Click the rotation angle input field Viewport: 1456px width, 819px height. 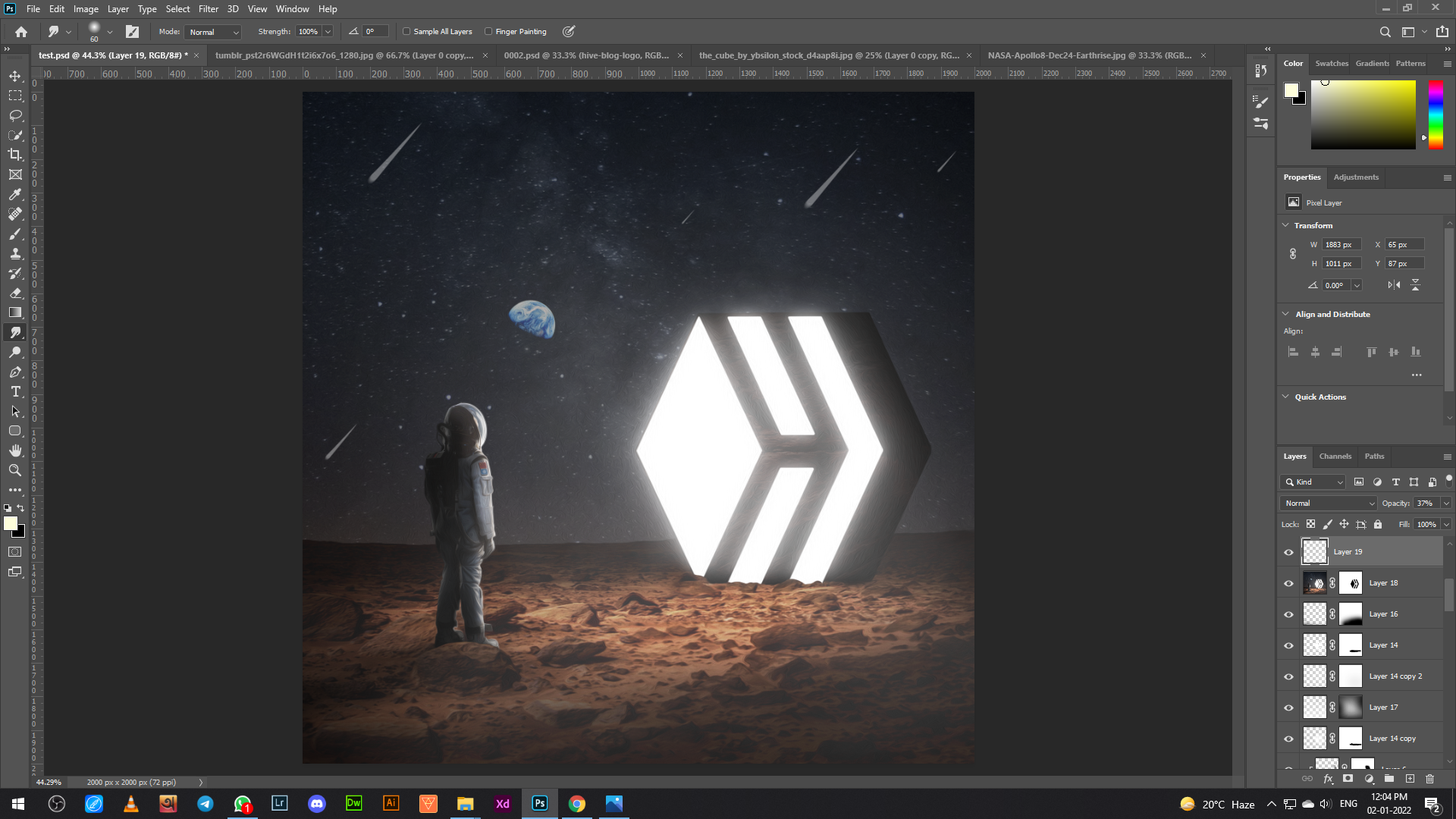click(1336, 285)
